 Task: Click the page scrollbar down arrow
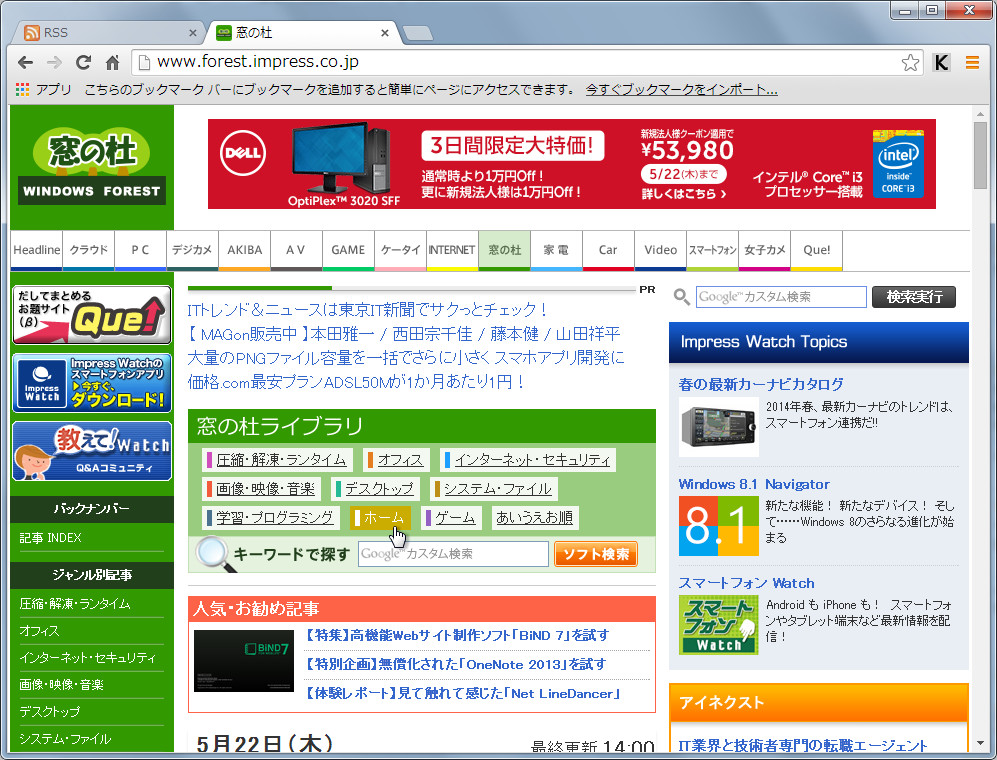coord(980,743)
